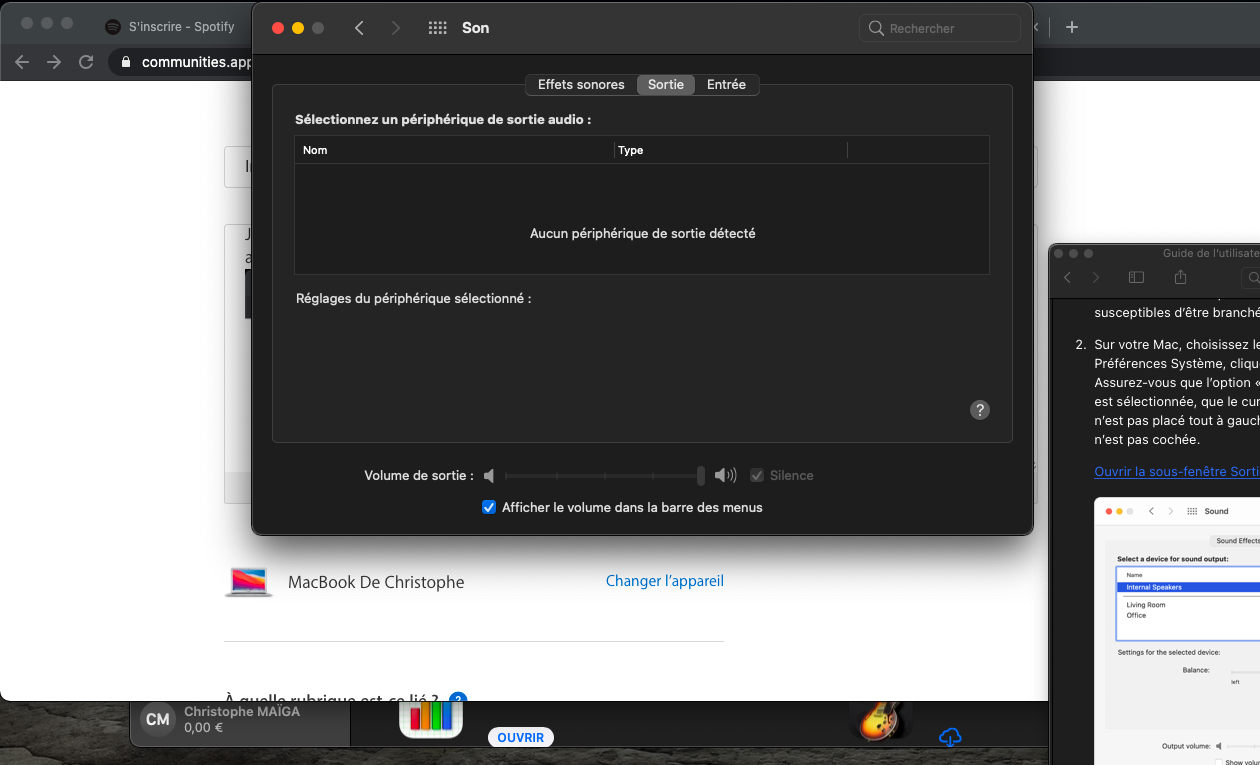Uncheck Afficher le volume dans la barre des menus

click(489, 507)
